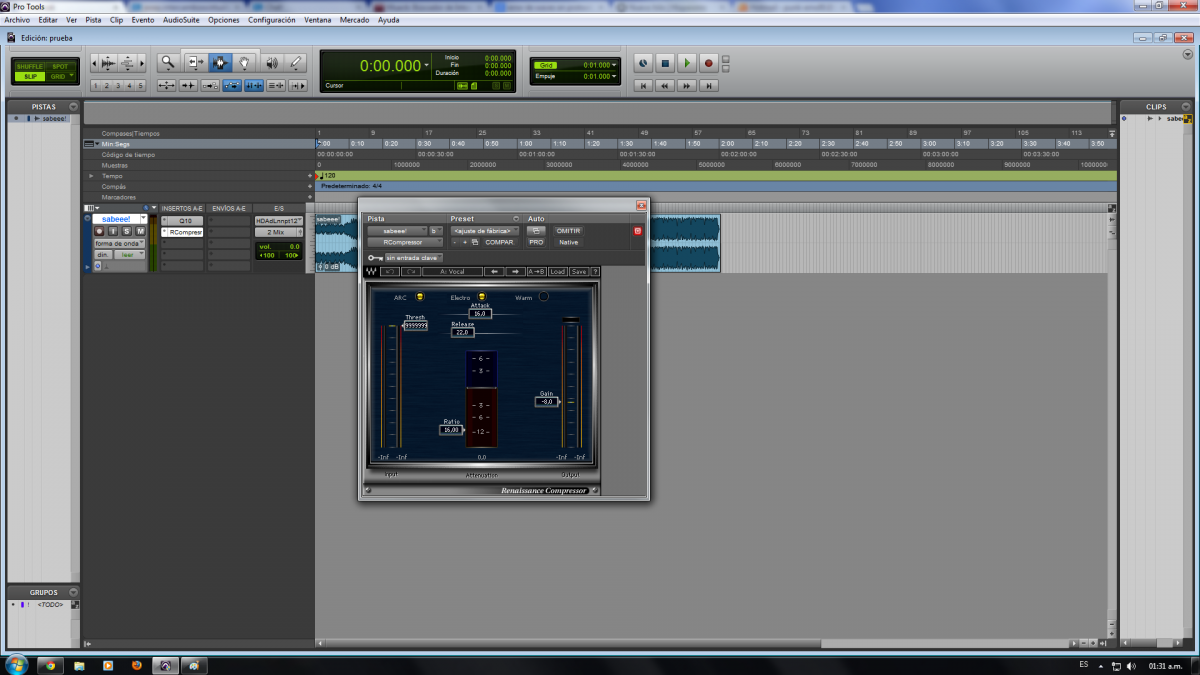The height and width of the screenshot is (675, 1200).
Task: Select the Selector waveform tool
Action: click(x=220, y=63)
